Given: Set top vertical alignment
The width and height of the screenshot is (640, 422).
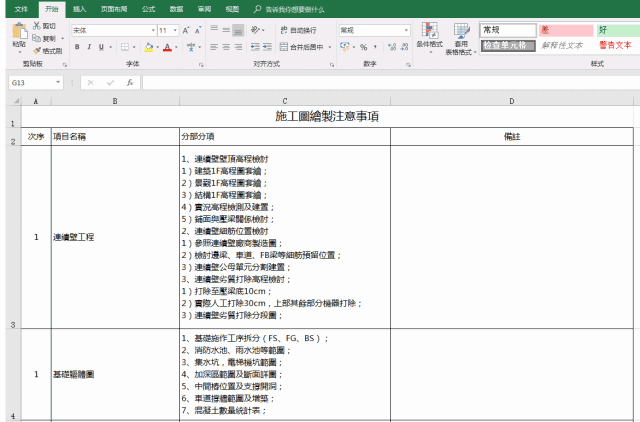Looking at the screenshot, I should [214, 30].
